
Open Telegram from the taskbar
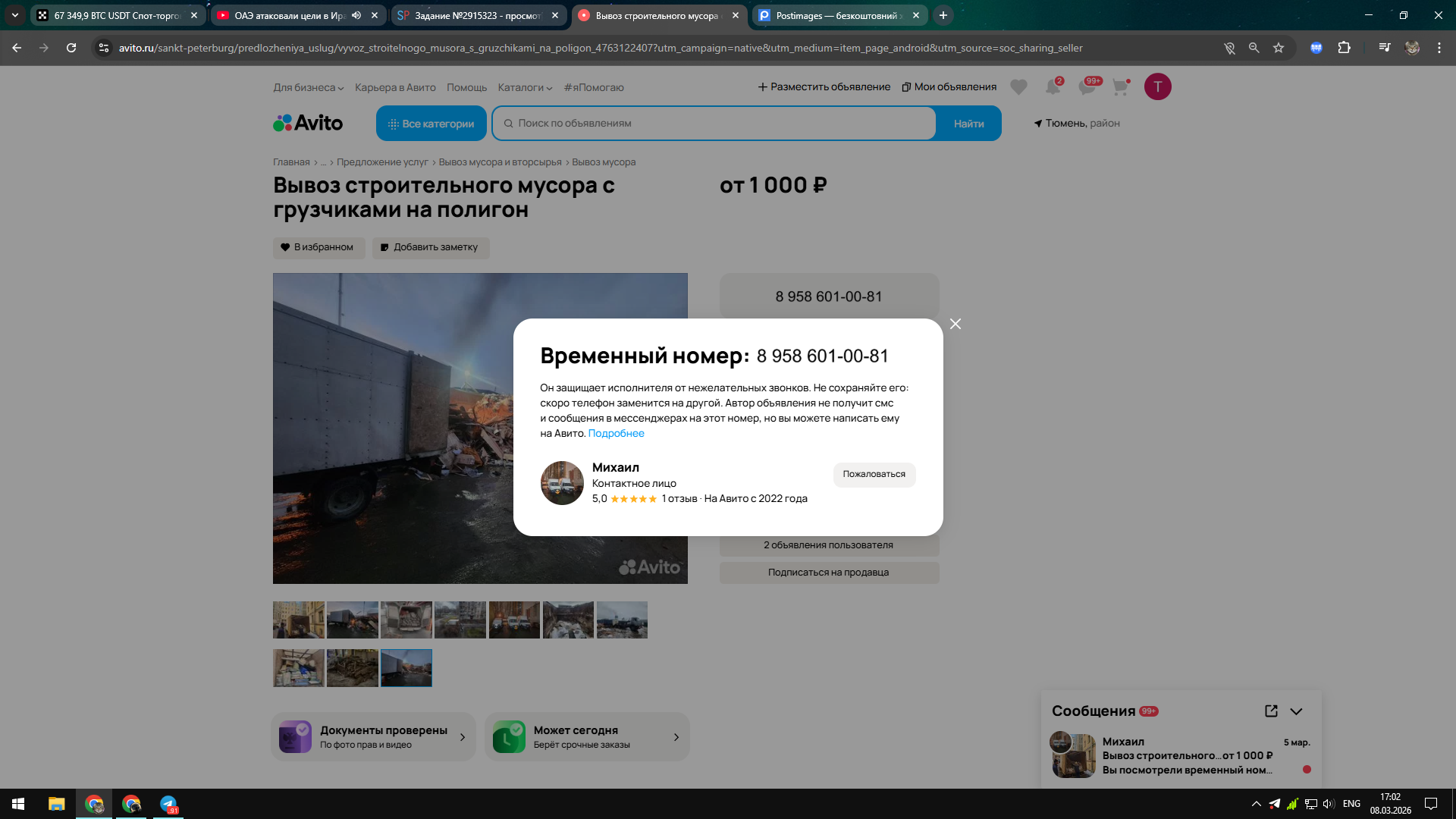pos(168,804)
